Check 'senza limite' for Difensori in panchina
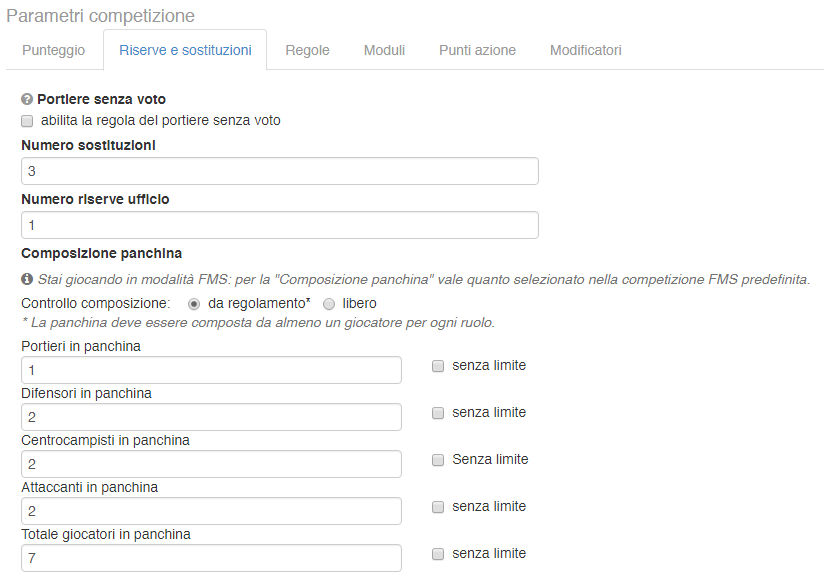 pyautogui.click(x=438, y=413)
